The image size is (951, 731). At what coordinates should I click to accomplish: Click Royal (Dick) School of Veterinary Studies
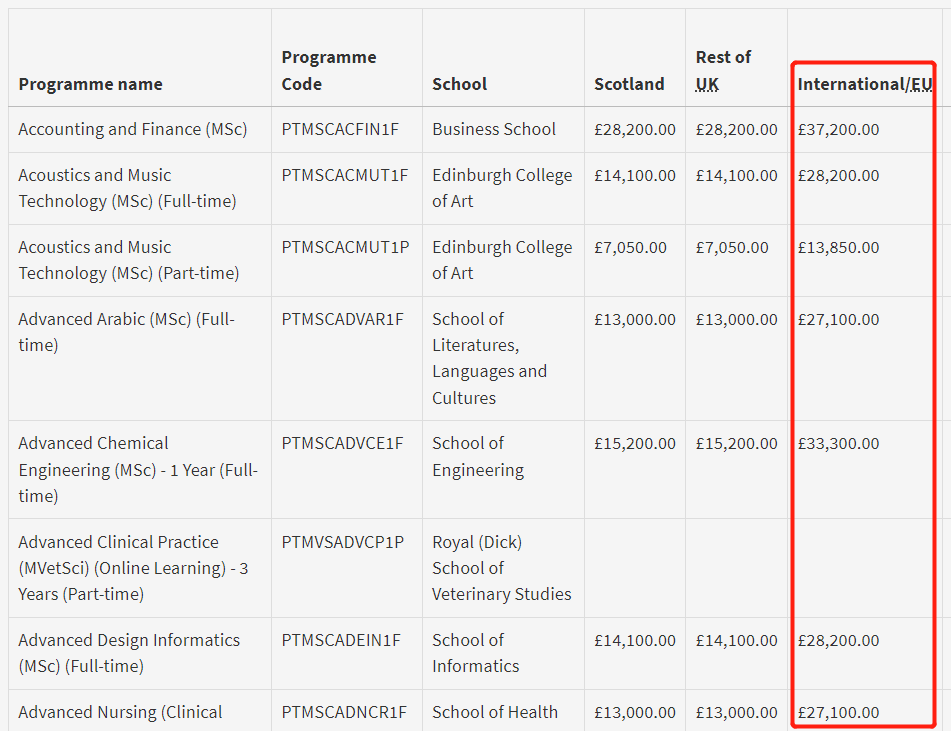click(x=502, y=568)
